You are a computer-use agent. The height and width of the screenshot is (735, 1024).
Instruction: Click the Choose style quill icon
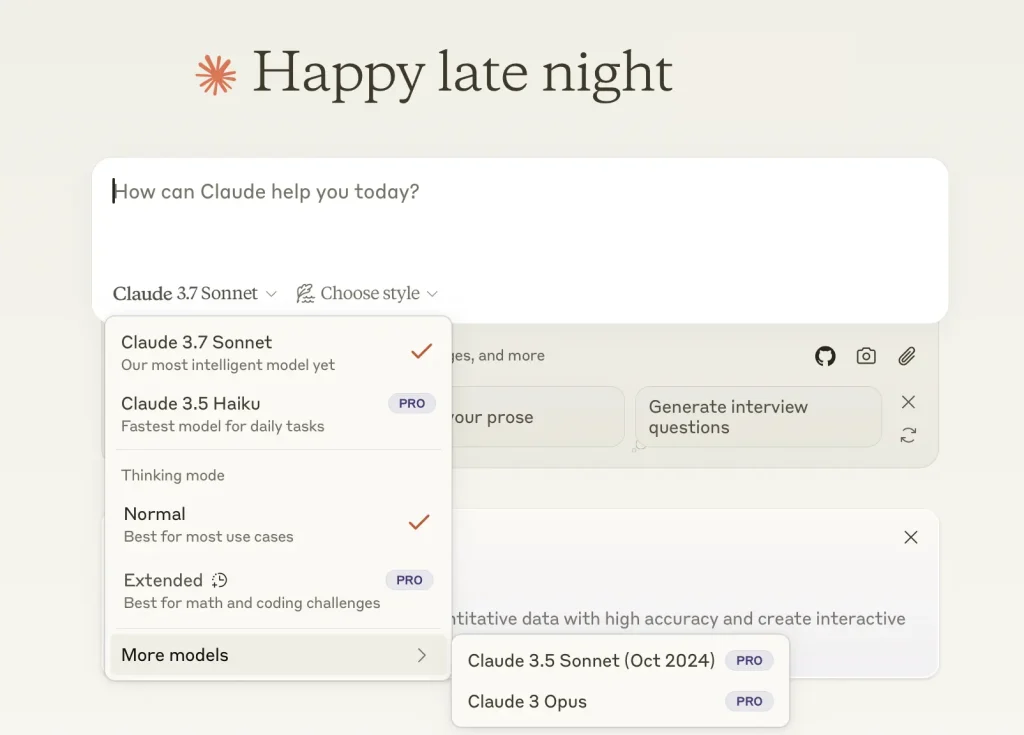click(305, 293)
